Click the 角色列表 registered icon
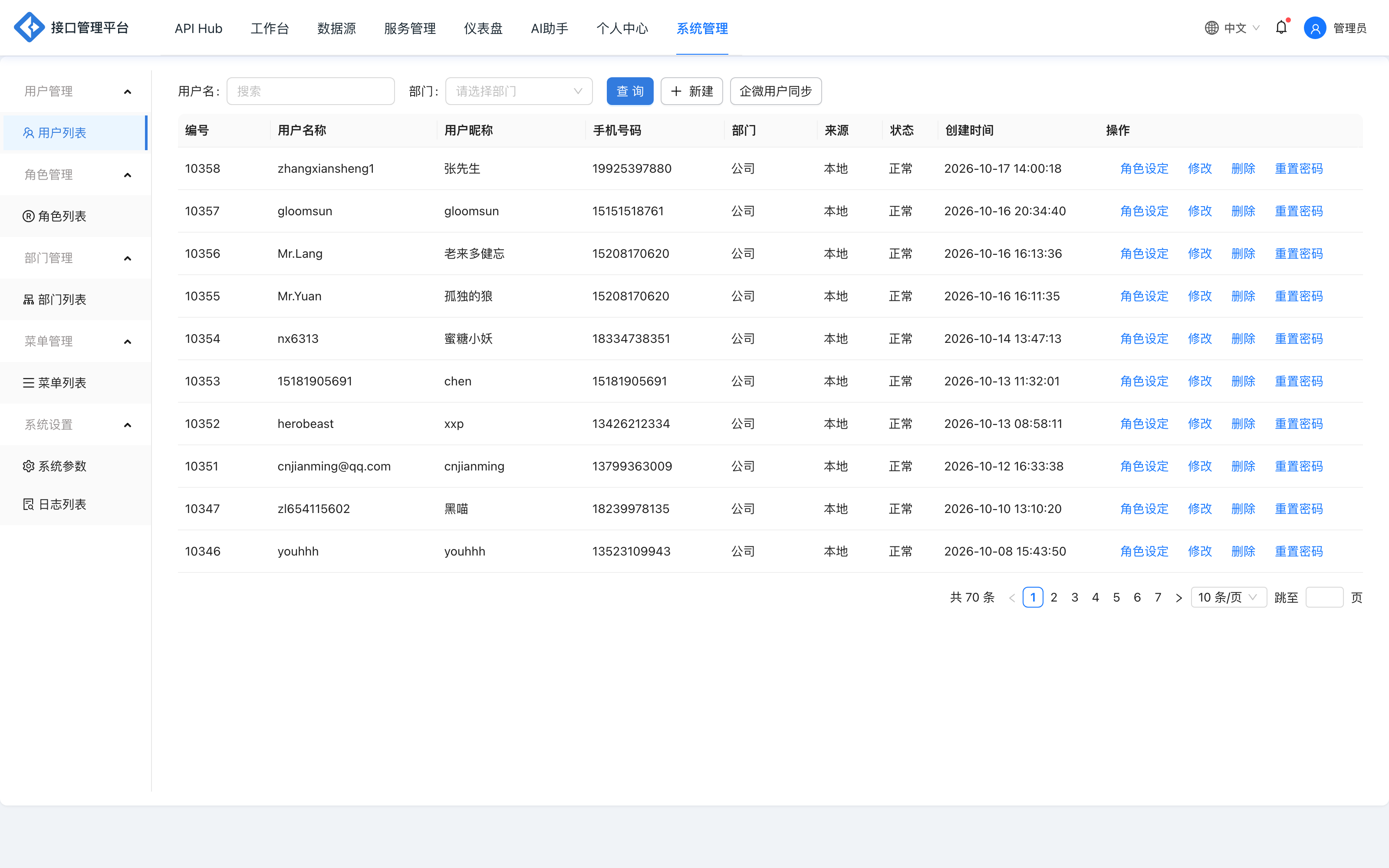The width and height of the screenshot is (1389, 868). click(x=28, y=216)
